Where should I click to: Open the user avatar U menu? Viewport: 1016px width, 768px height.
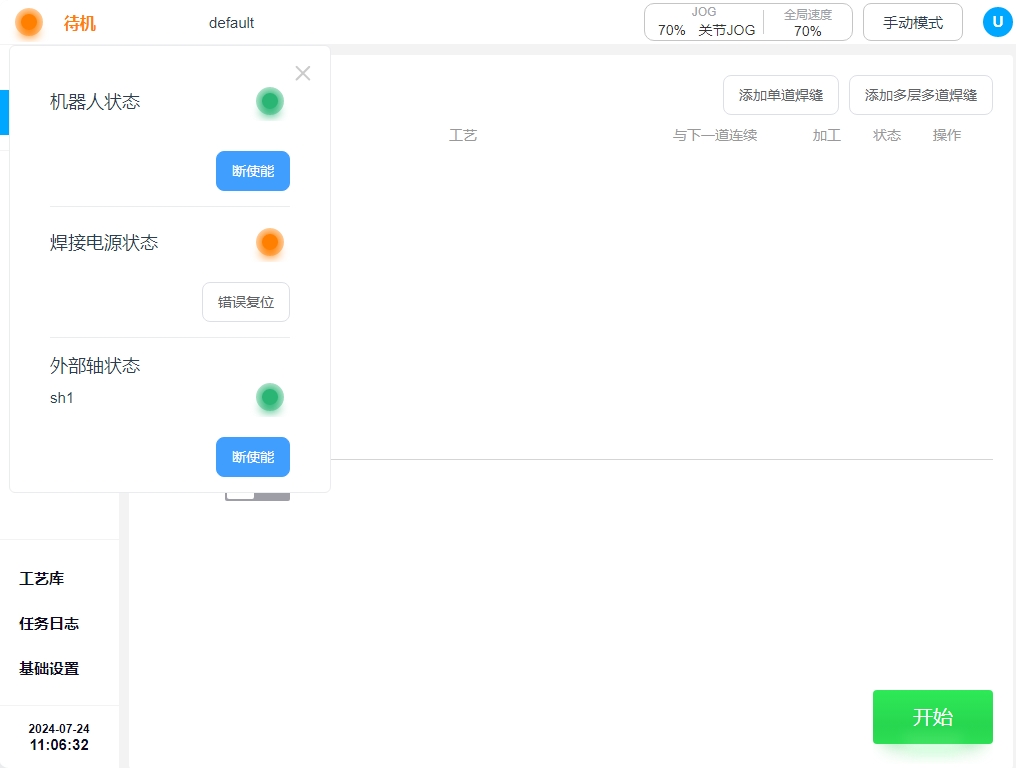click(997, 22)
